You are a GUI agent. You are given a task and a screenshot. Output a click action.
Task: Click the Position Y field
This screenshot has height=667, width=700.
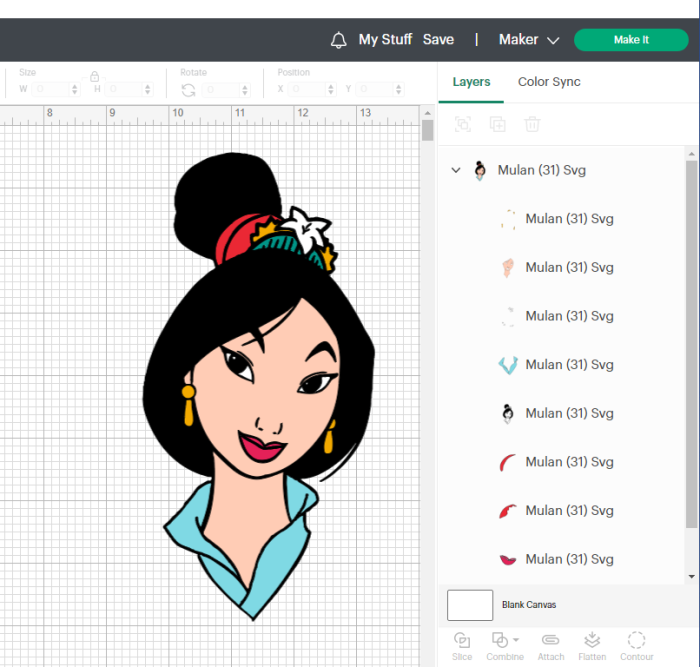pos(376,89)
